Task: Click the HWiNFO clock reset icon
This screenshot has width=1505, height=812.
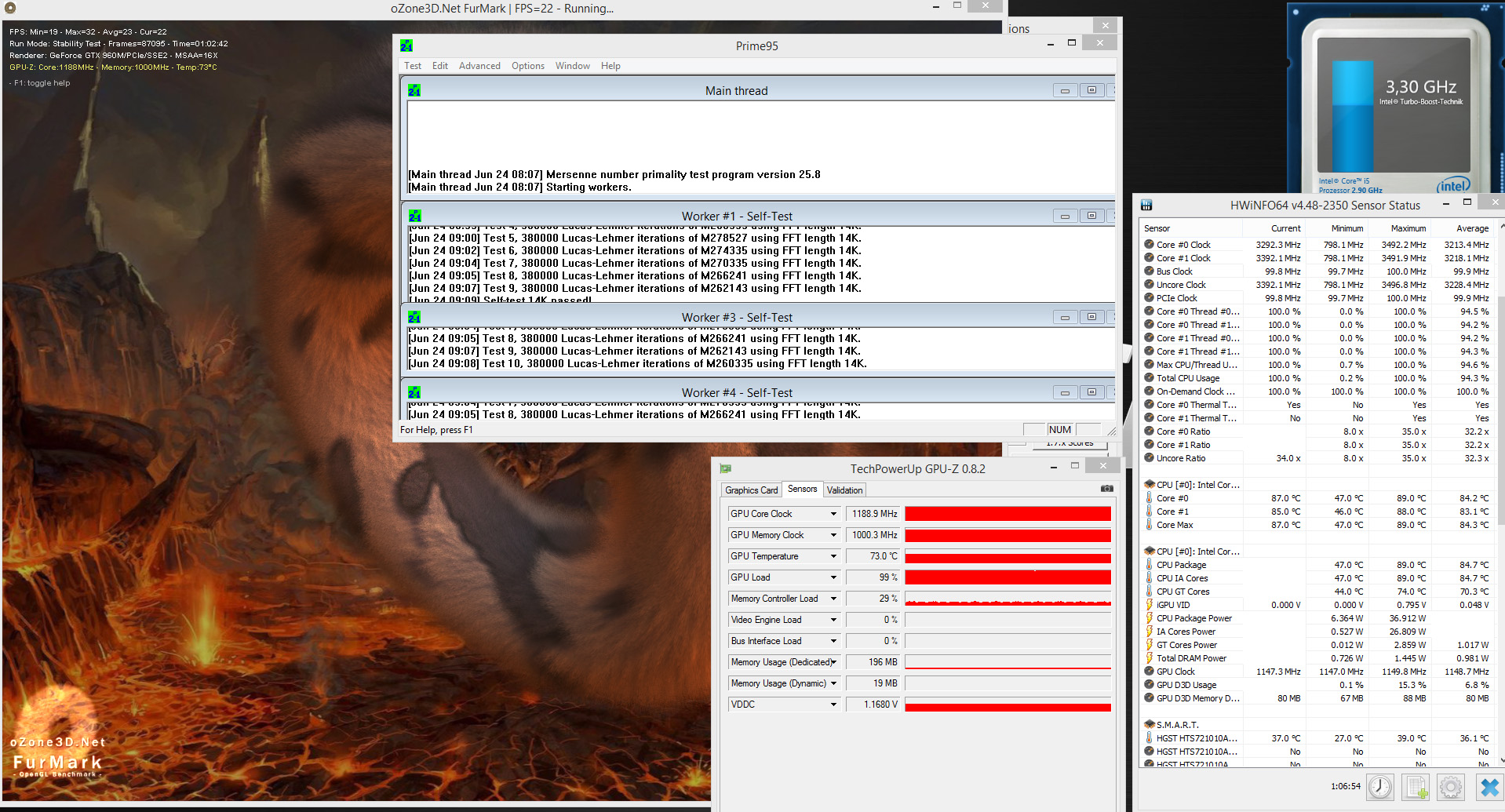Action: click(x=1379, y=786)
